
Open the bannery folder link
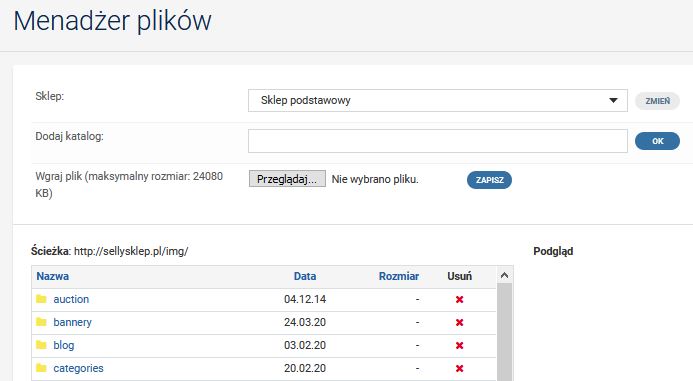pyautogui.click(x=72, y=322)
